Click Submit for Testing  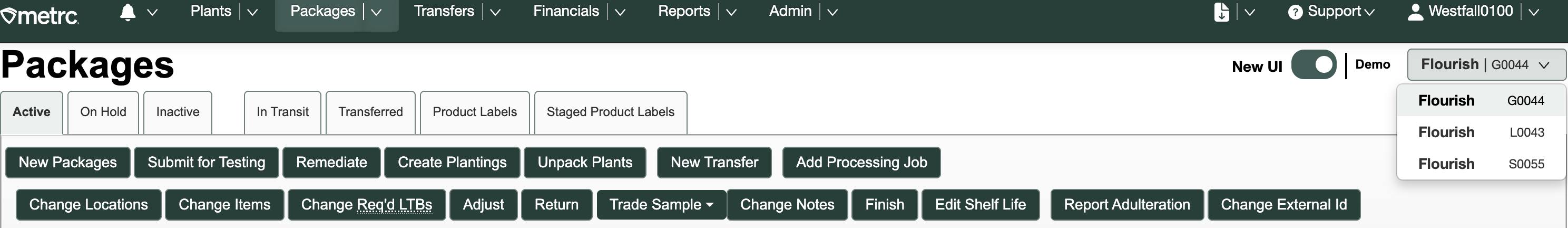(207, 163)
